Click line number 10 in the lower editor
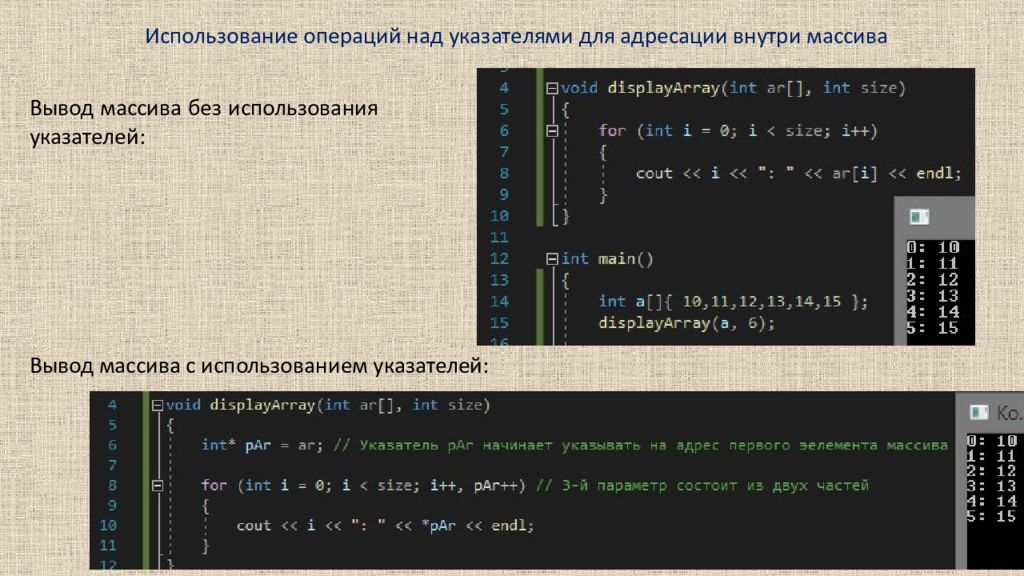The height and width of the screenshot is (576, 1024). 107,525
